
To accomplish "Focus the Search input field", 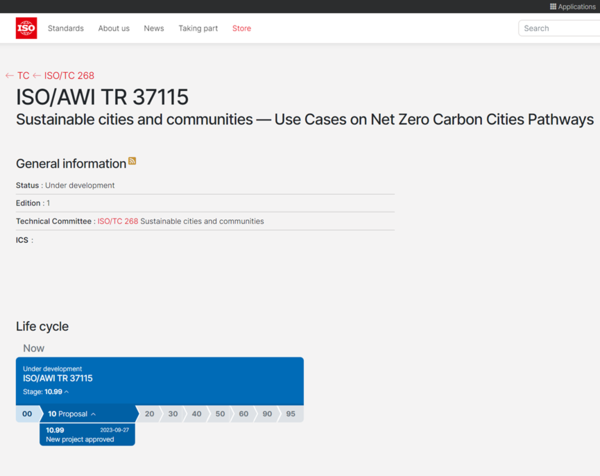I will click(559, 28).
